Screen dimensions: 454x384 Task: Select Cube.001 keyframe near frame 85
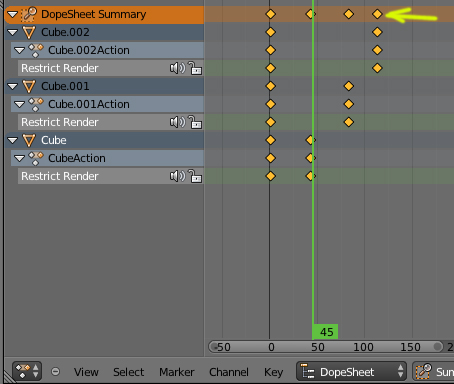(x=349, y=86)
